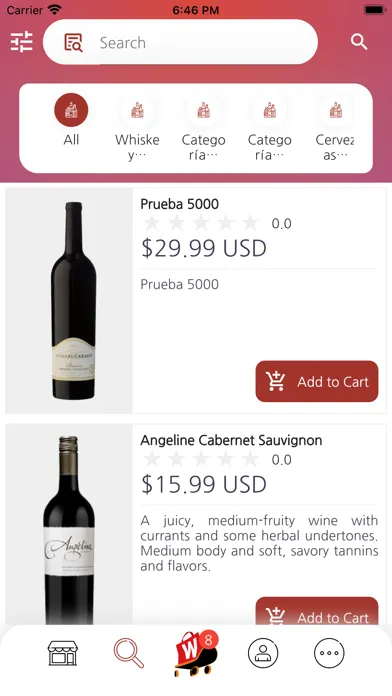Screen dimensions: 392x696
Task: Open the profile icon in bottom bar
Action: [x=263, y=653]
